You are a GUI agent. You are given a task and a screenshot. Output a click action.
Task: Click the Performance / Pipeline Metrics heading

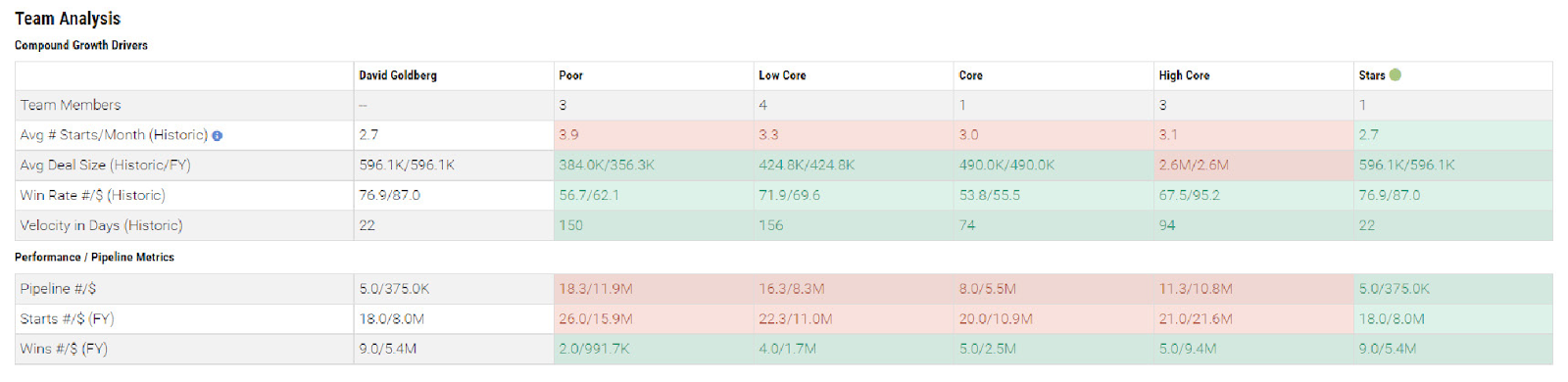[x=94, y=257]
